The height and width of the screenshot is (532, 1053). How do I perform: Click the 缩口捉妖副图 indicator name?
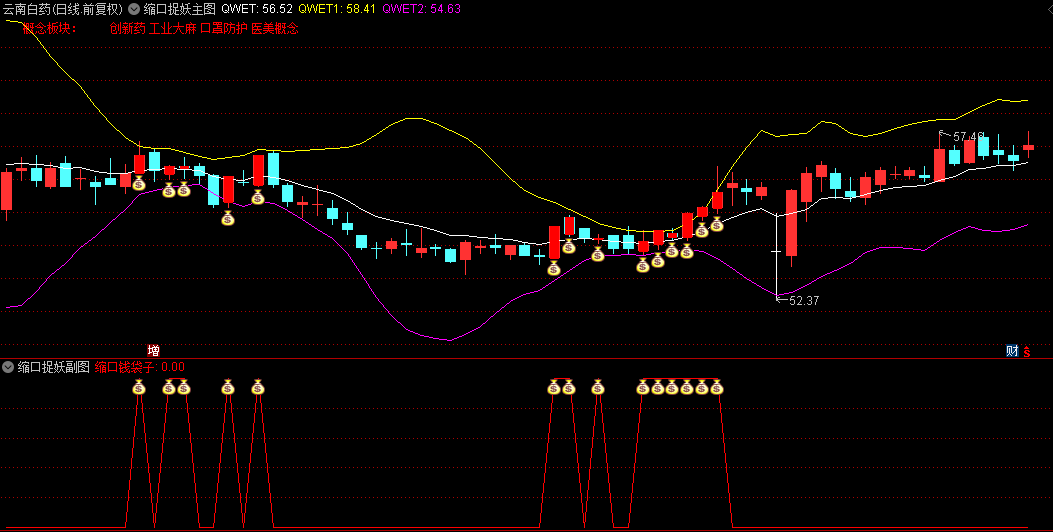(x=54, y=367)
